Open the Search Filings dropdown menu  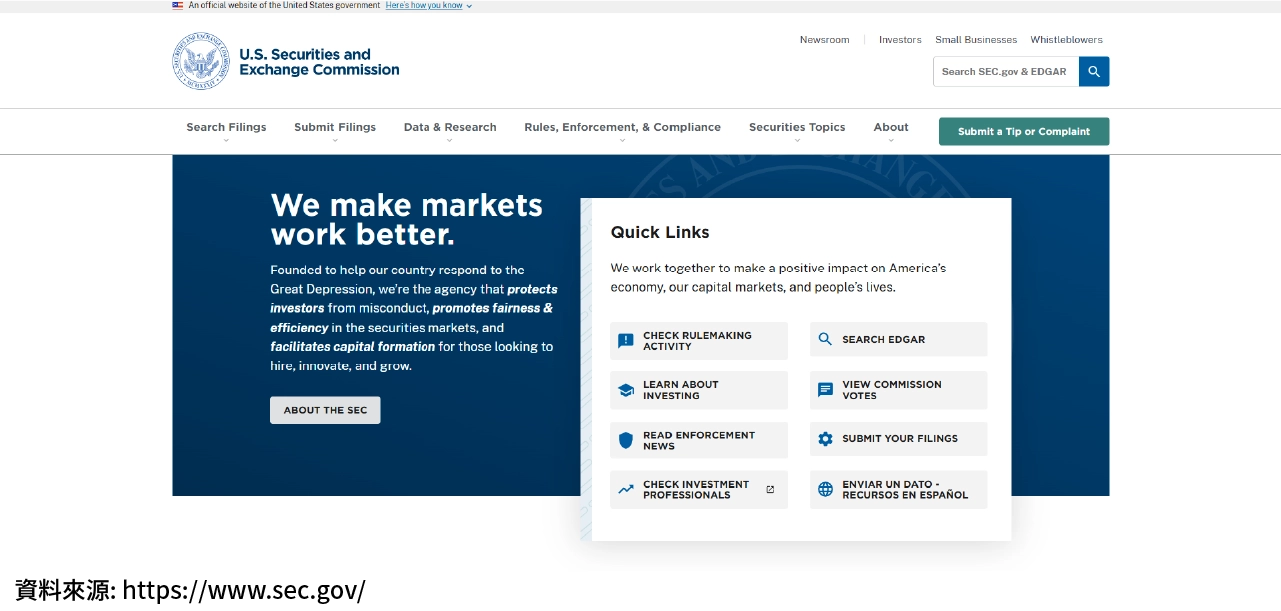226,128
